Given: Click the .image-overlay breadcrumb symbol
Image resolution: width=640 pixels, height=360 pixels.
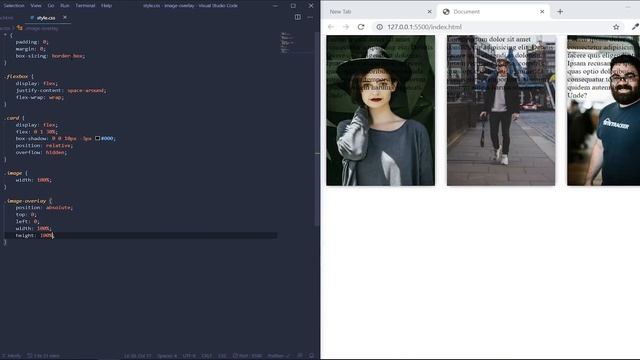Looking at the screenshot, I should pyautogui.click(x=38, y=28).
